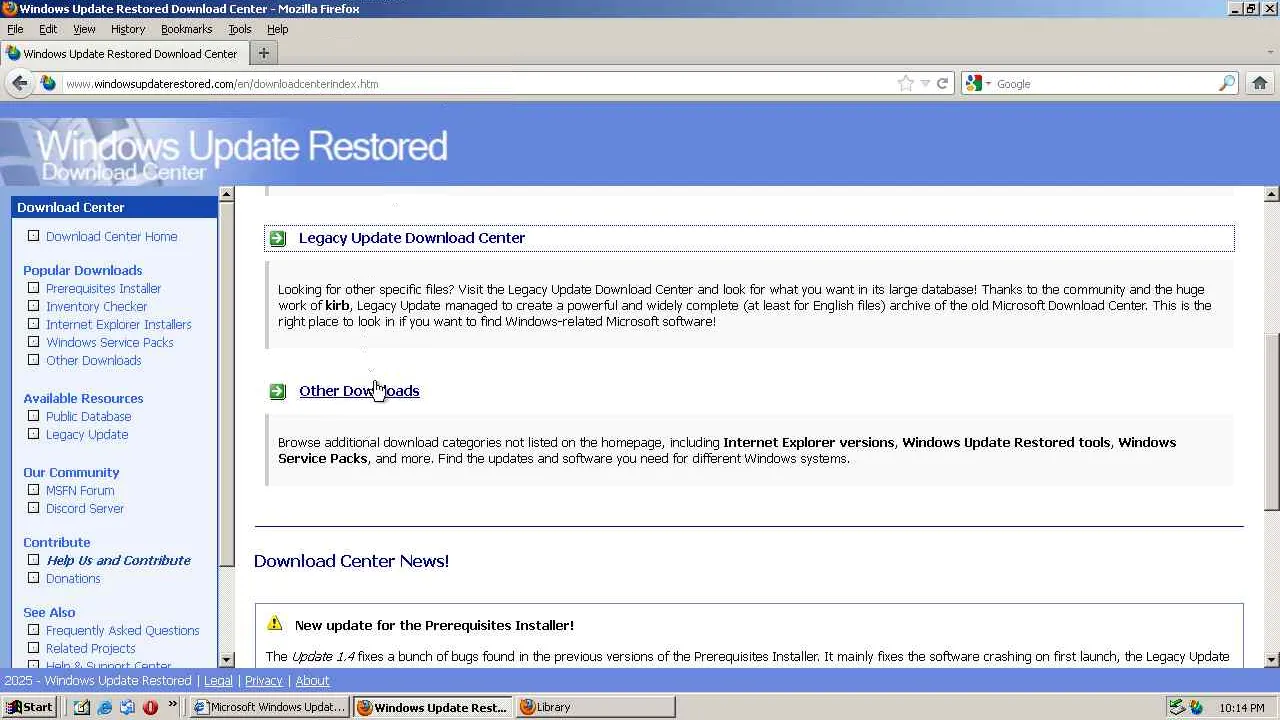Launch Internet Explorer from Quick Launch
Viewport: 1280px width, 720px height.
[104, 707]
